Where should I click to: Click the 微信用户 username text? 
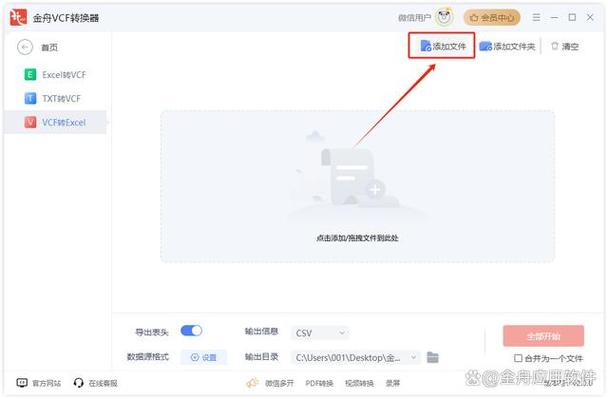pos(414,18)
